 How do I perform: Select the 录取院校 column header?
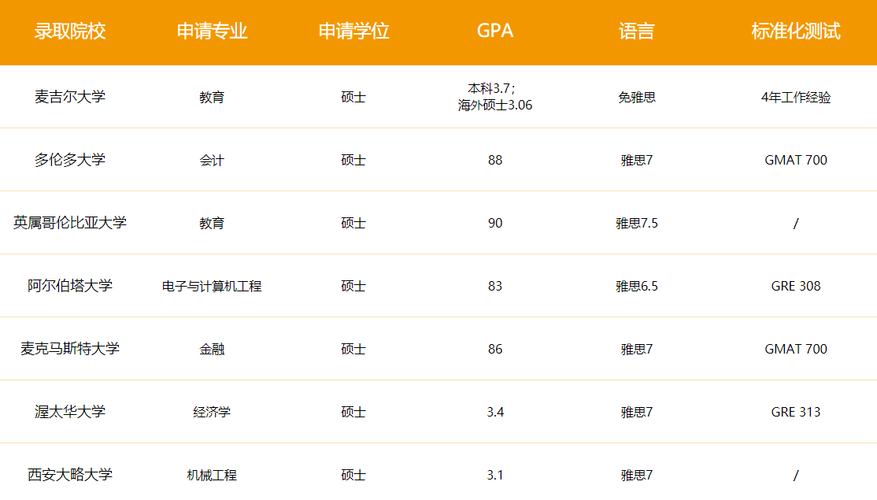click(70, 31)
